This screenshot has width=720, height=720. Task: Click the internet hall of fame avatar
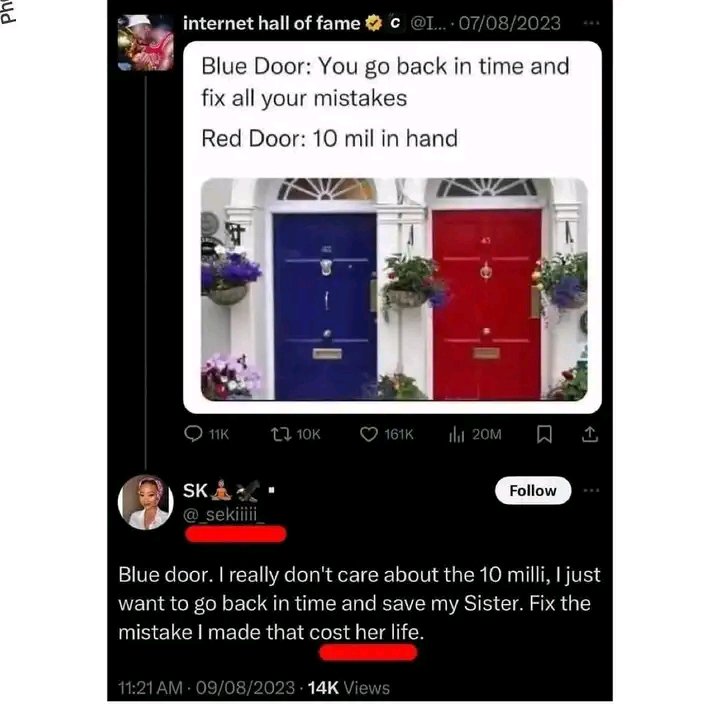click(146, 43)
